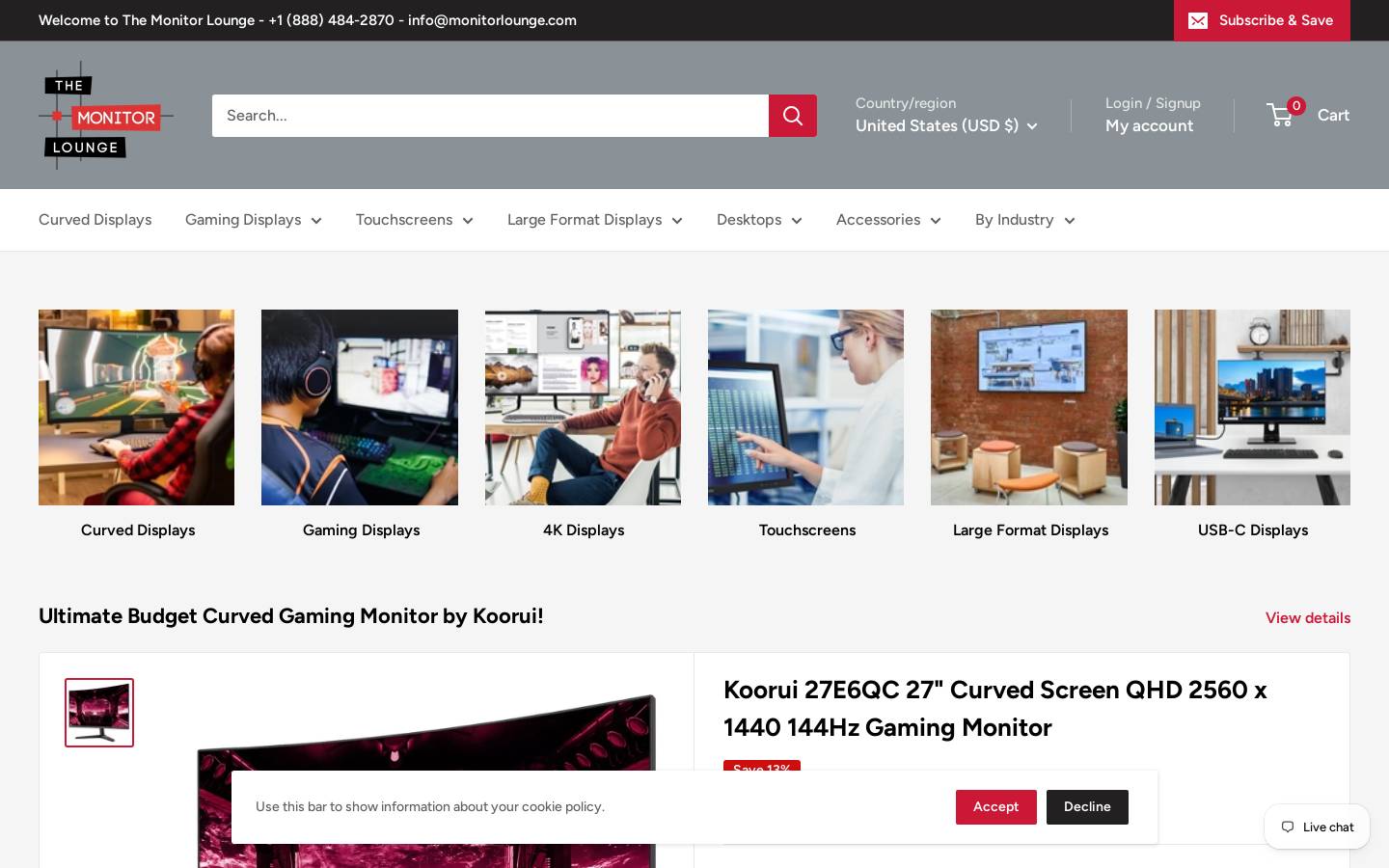Click the Cart text link
Image resolution: width=1389 pixels, height=868 pixels.
click(1333, 115)
